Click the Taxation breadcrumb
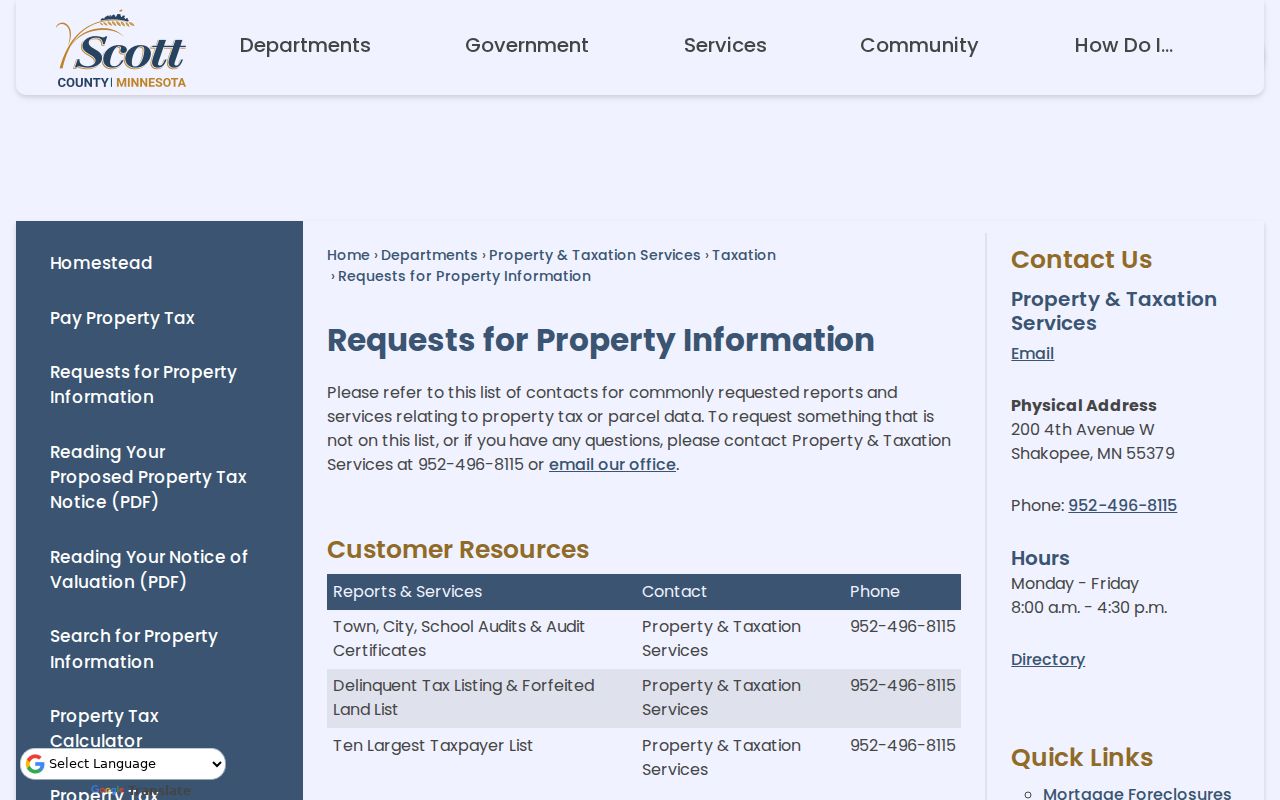The image size is (1280, 800). 744,255
